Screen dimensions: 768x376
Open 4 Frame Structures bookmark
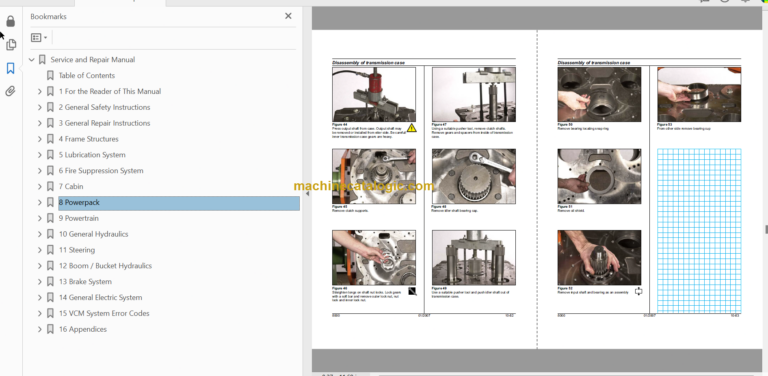(x=89, y=139)
